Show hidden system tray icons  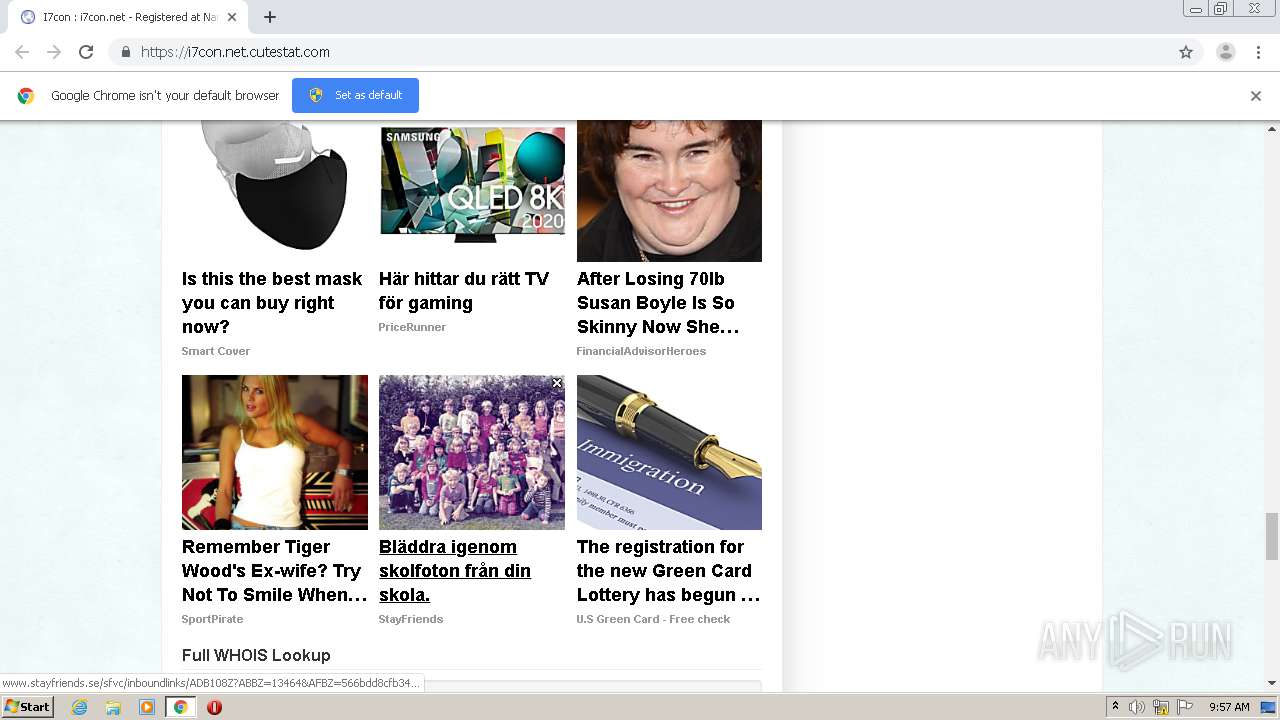[1114, 707]
